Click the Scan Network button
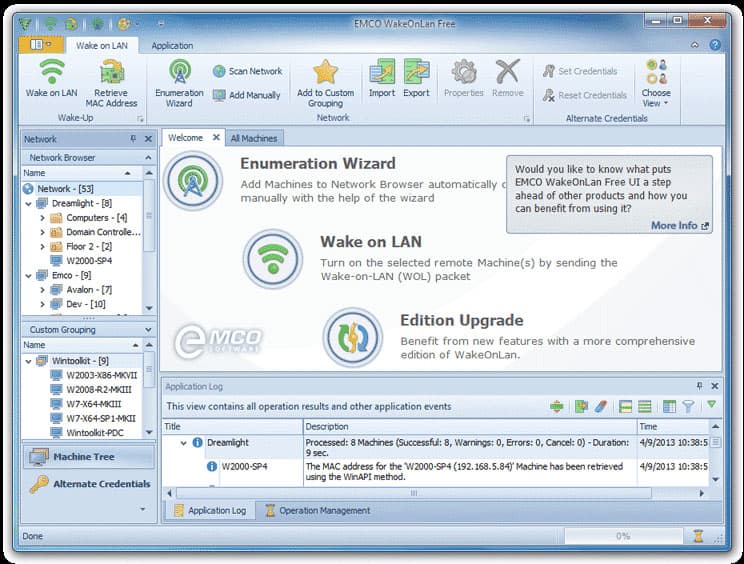Viewport: 744px width, 564px height. point(247,71)
